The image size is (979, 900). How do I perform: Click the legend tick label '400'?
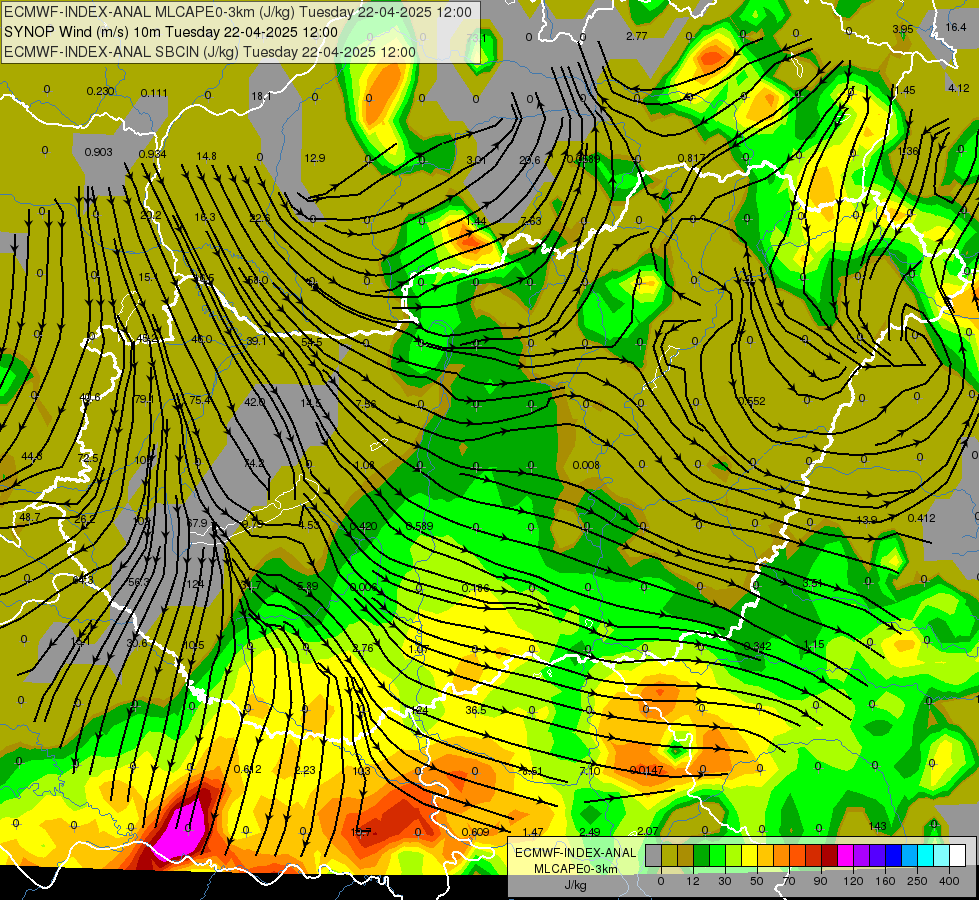(949, 881)
